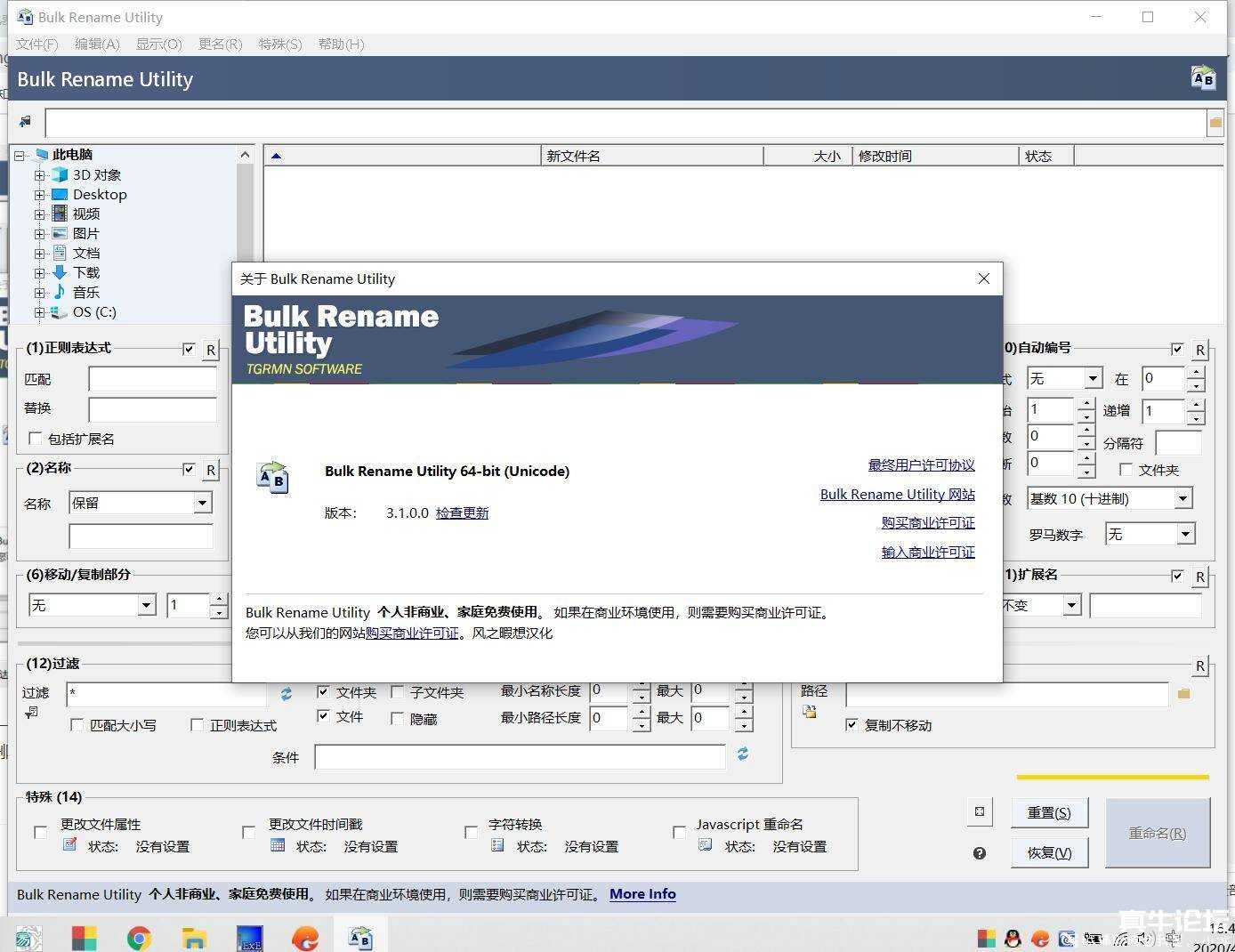Click the 更改文件时间戳 calendar icon
The image size is (1235, 952).
(278, 844)
